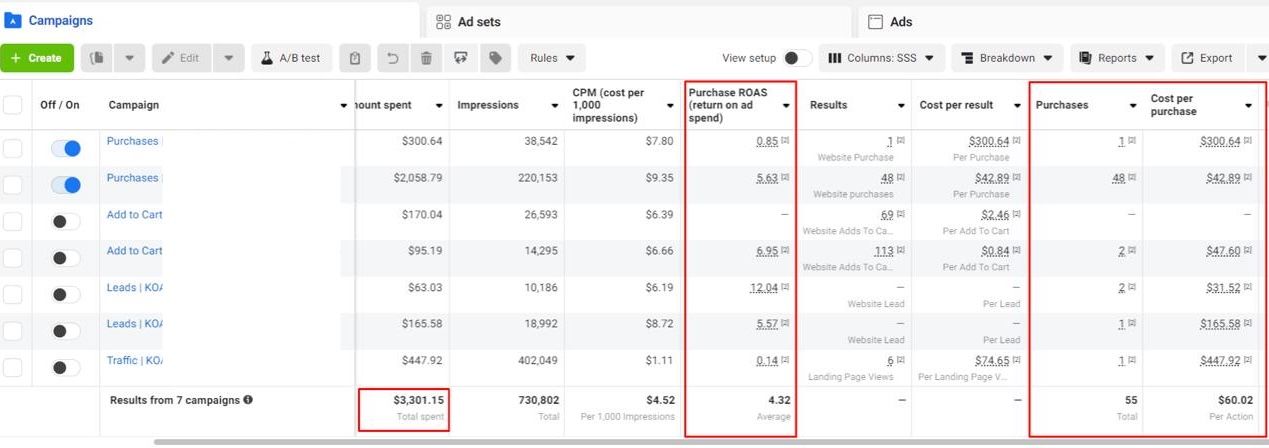Click the tag label icon in toolbar
This screenshot has width=1269, height=448.
[x=494, y=58]
